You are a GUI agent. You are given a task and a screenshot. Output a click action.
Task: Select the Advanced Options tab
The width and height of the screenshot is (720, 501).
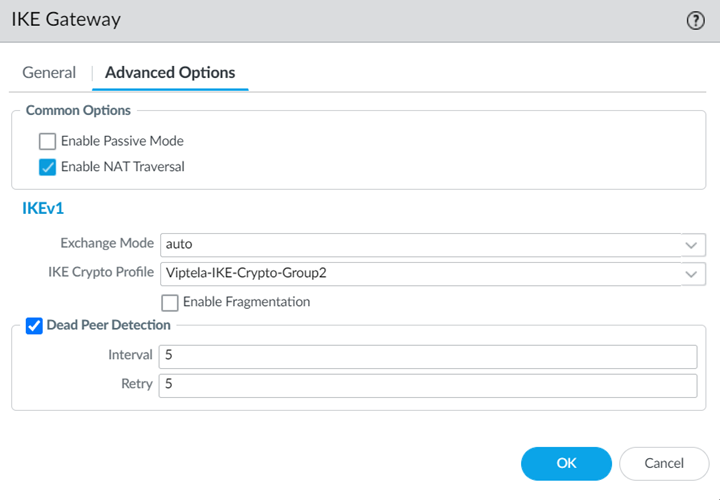coord(170,72)
